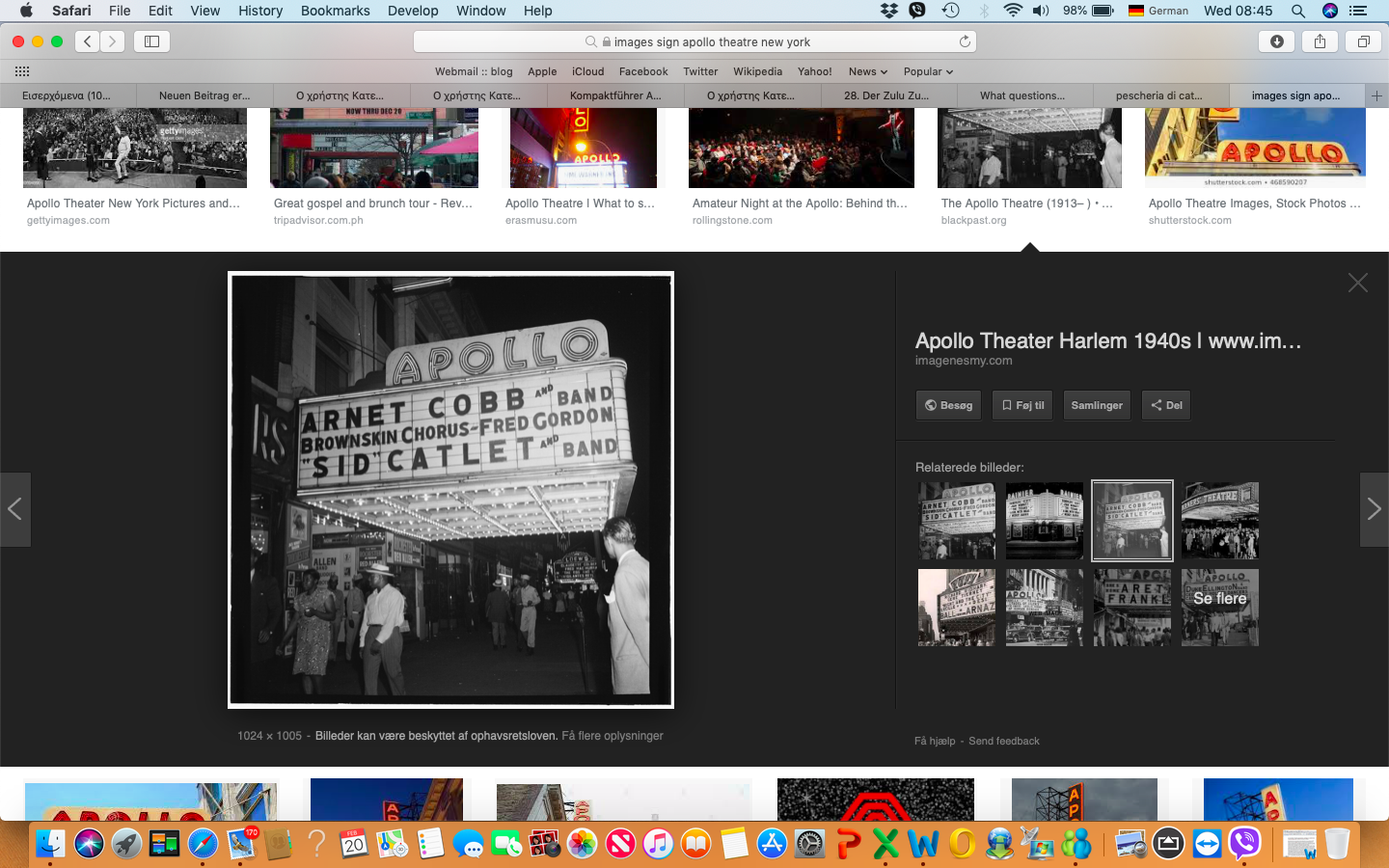Open the Dropbox menu bar icon
This screenshot has height=868, width=1389.
pos(889,11)
